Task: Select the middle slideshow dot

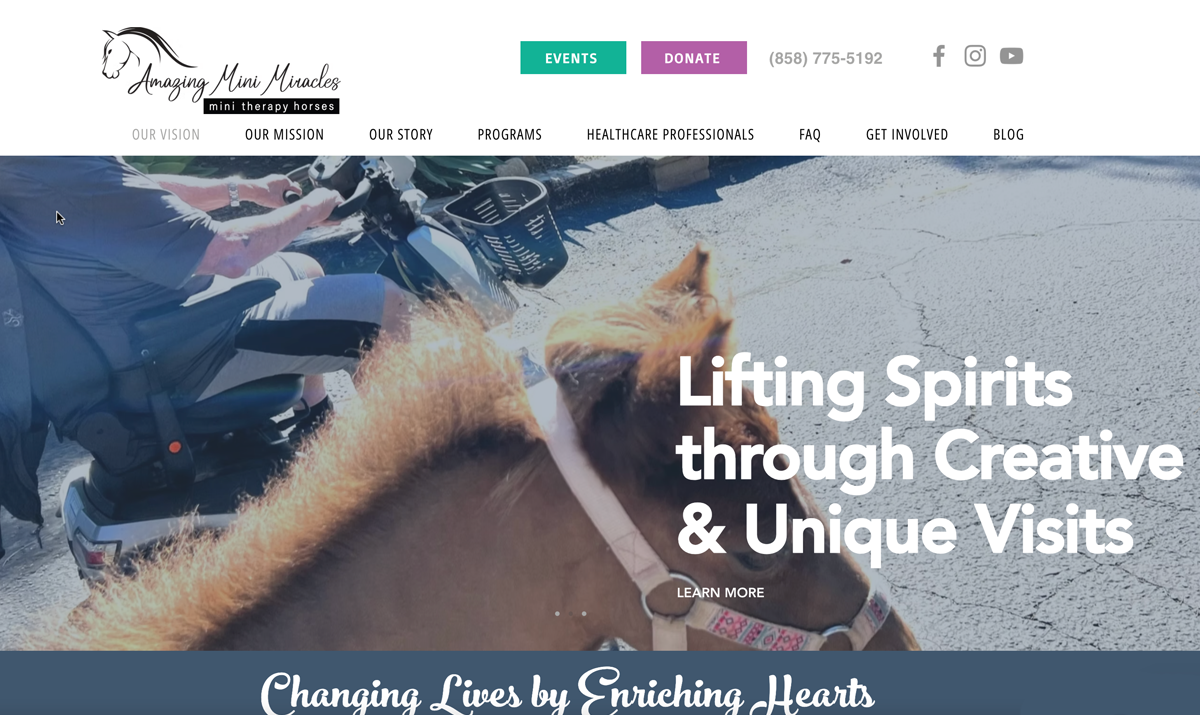Action: (x=571, y=614)
